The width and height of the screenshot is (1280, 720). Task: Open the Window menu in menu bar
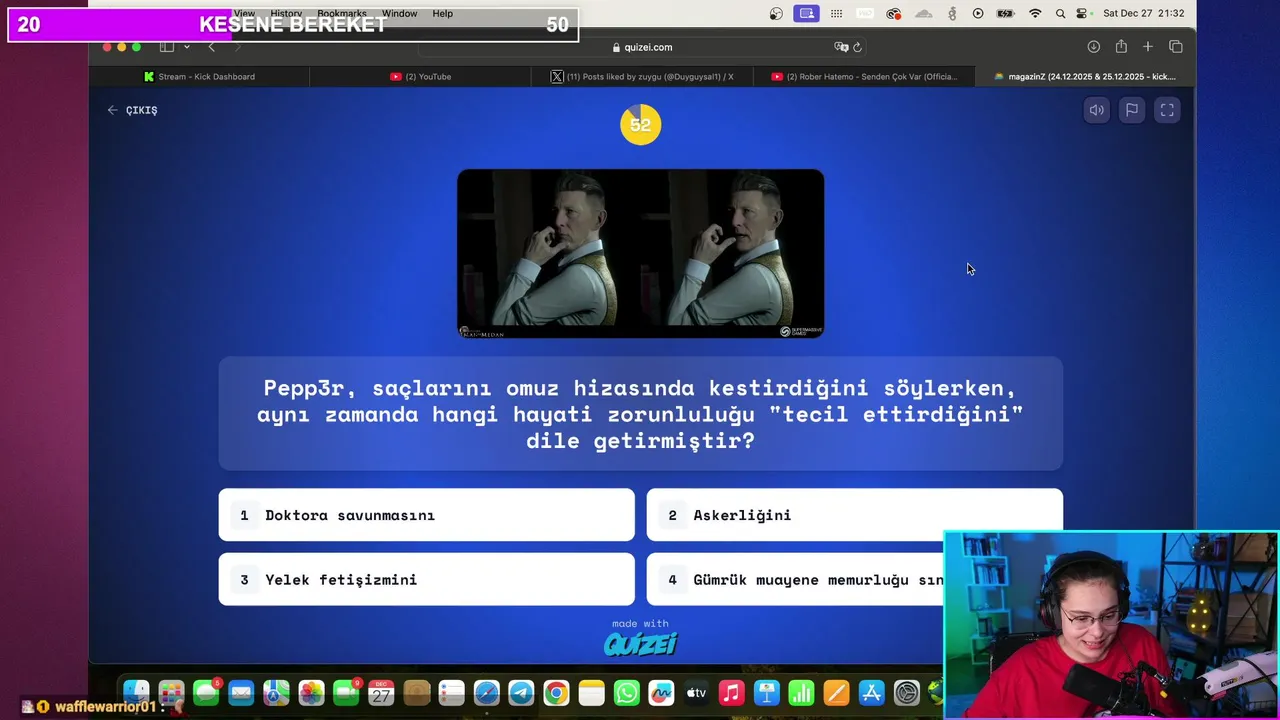tap(399, 13)
